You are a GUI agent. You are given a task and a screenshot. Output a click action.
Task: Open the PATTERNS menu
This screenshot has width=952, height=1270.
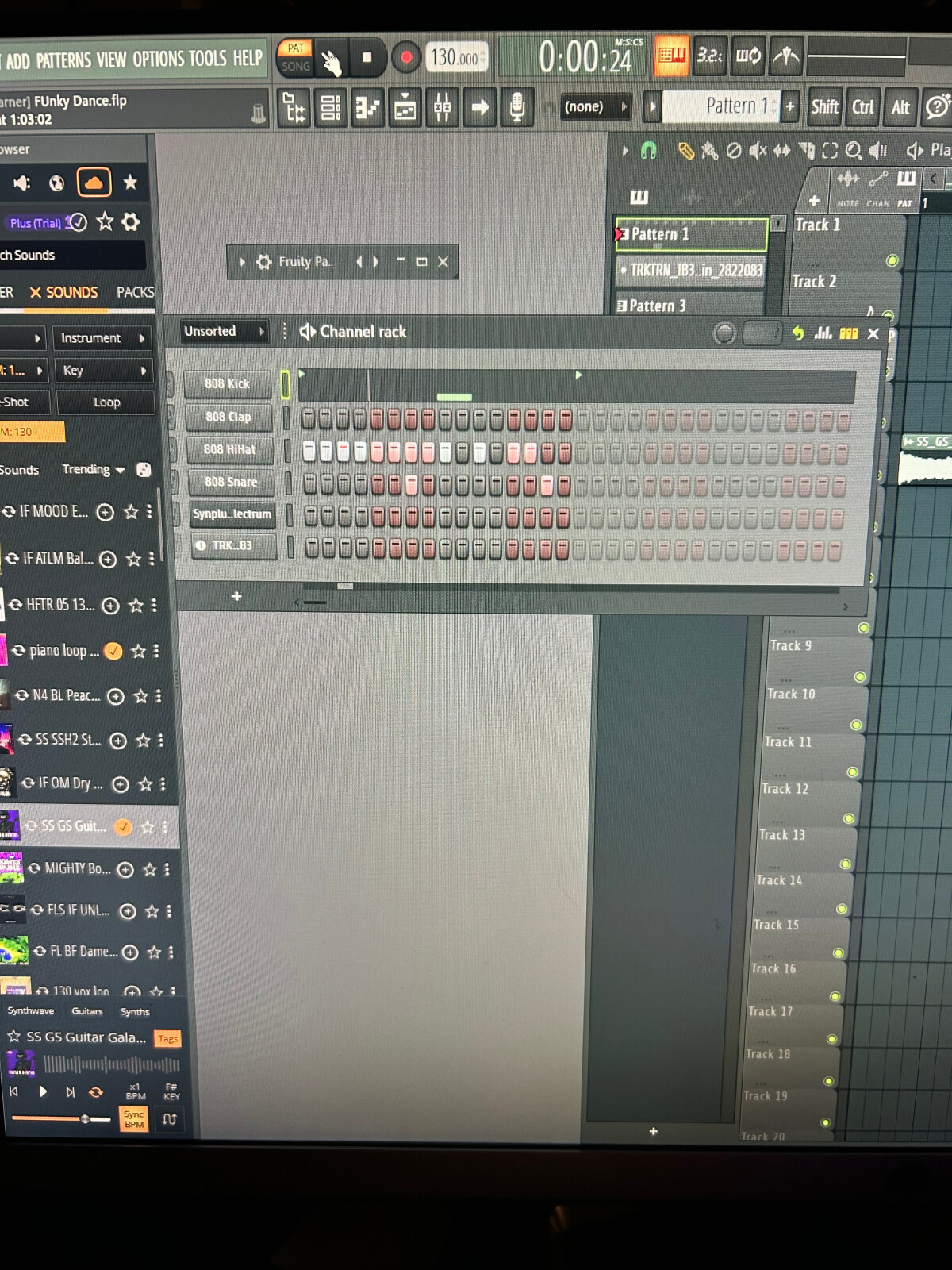pos(63,60)
